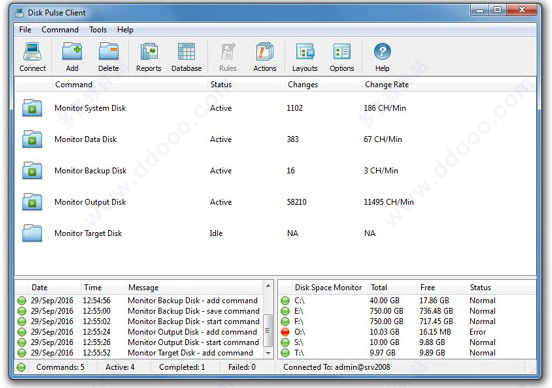Click the Disk Space Monitor column header

tap(328, 287)
